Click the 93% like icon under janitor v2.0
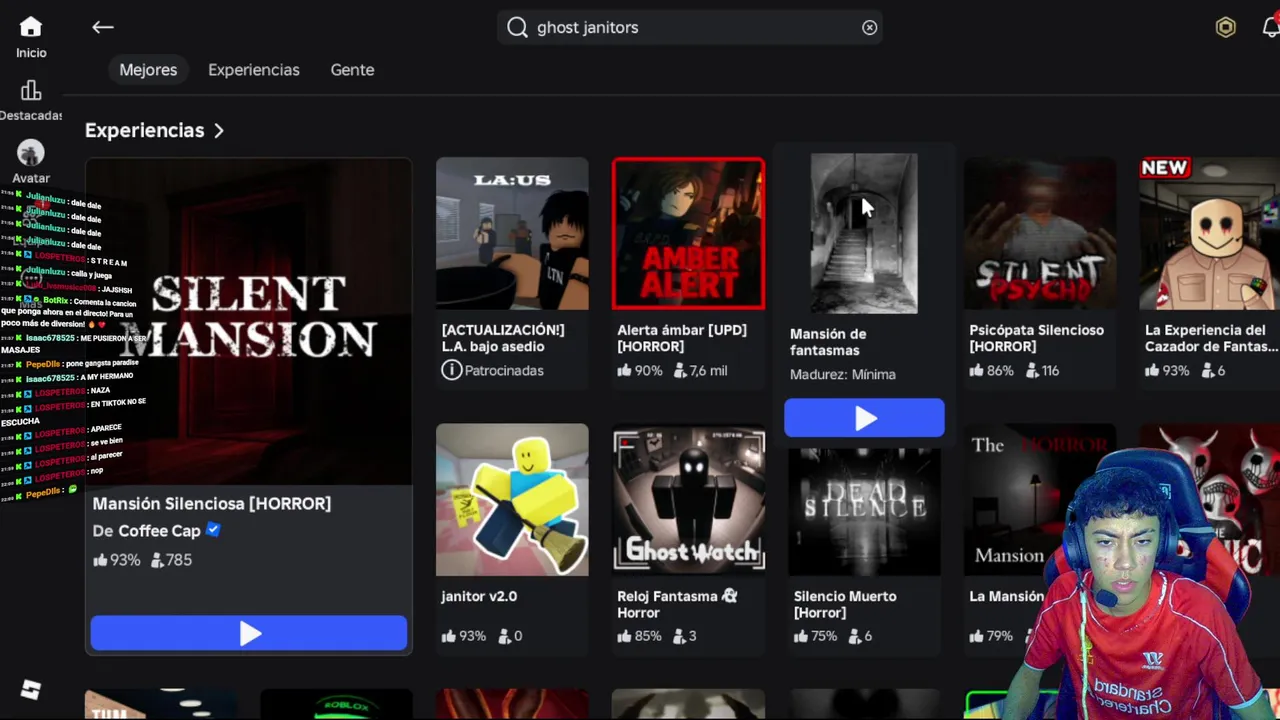1280x720 pixels. tap(448, 636)
